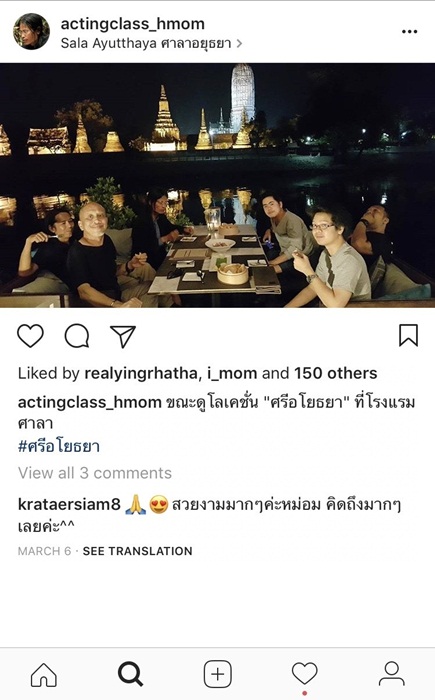Open realyingrhatha's profile from likes
The height and width of the screenshot is (700, 435).
click(x=142, y=374)
